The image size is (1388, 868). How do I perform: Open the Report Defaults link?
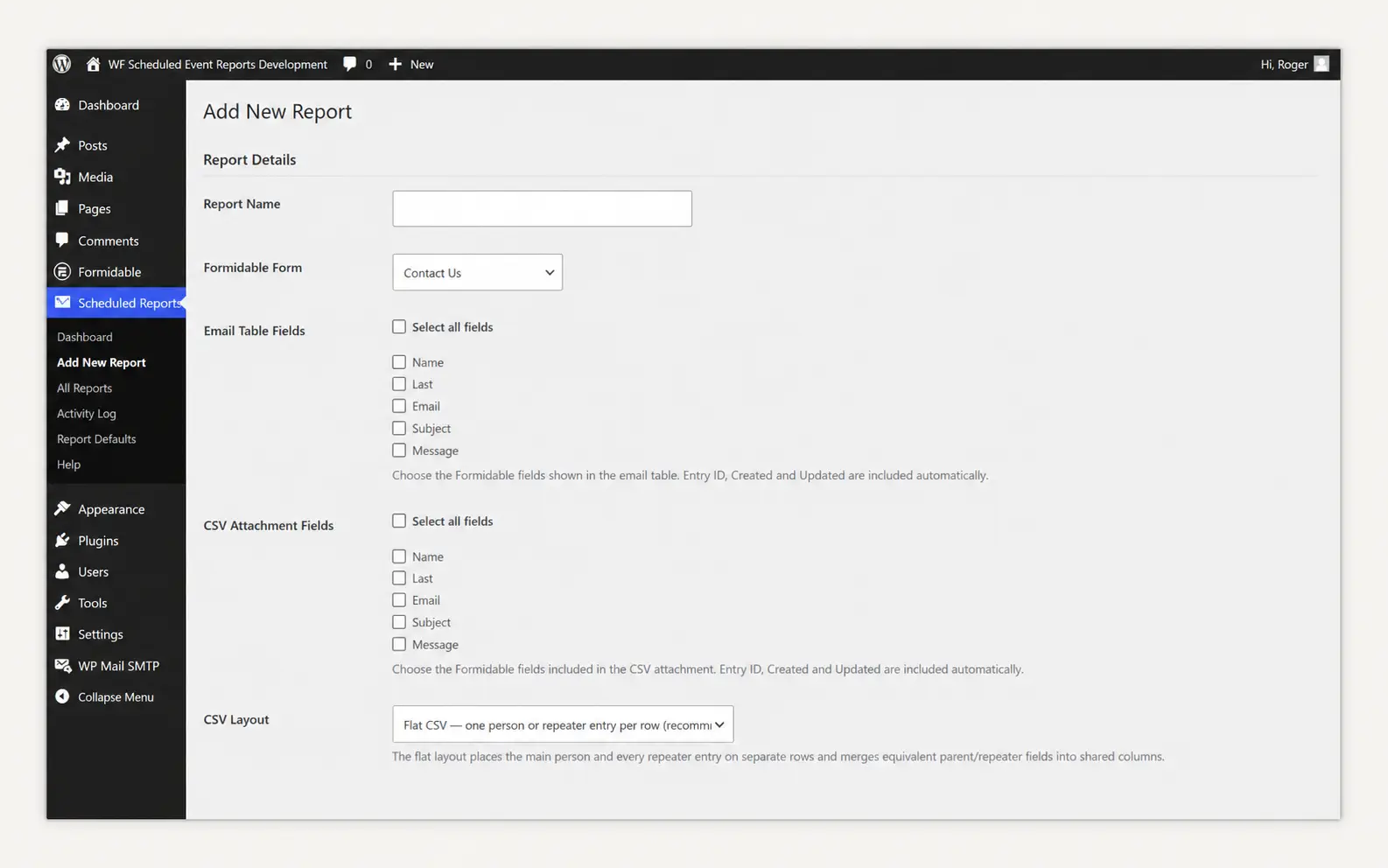pyautogui.click(x=96, y=438)
